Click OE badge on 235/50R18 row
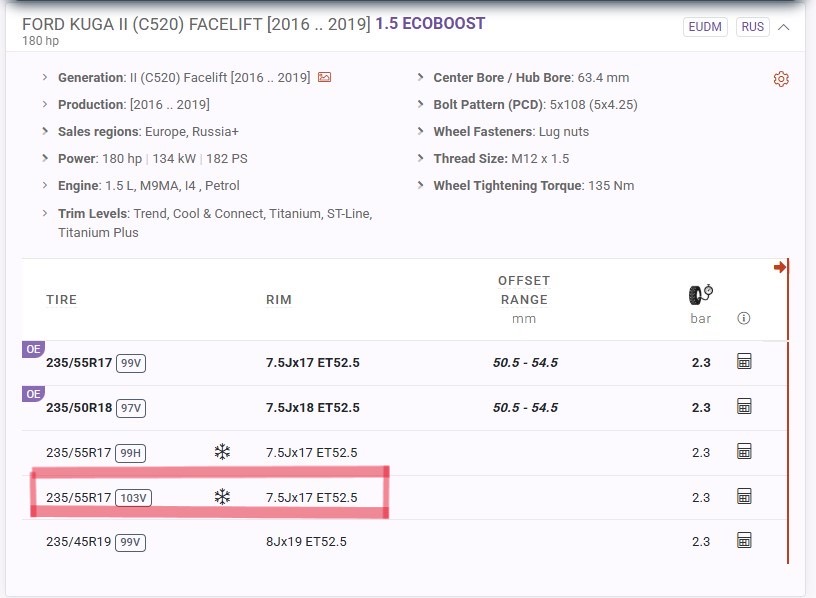The image size is (816, 598). click(33, 394)
